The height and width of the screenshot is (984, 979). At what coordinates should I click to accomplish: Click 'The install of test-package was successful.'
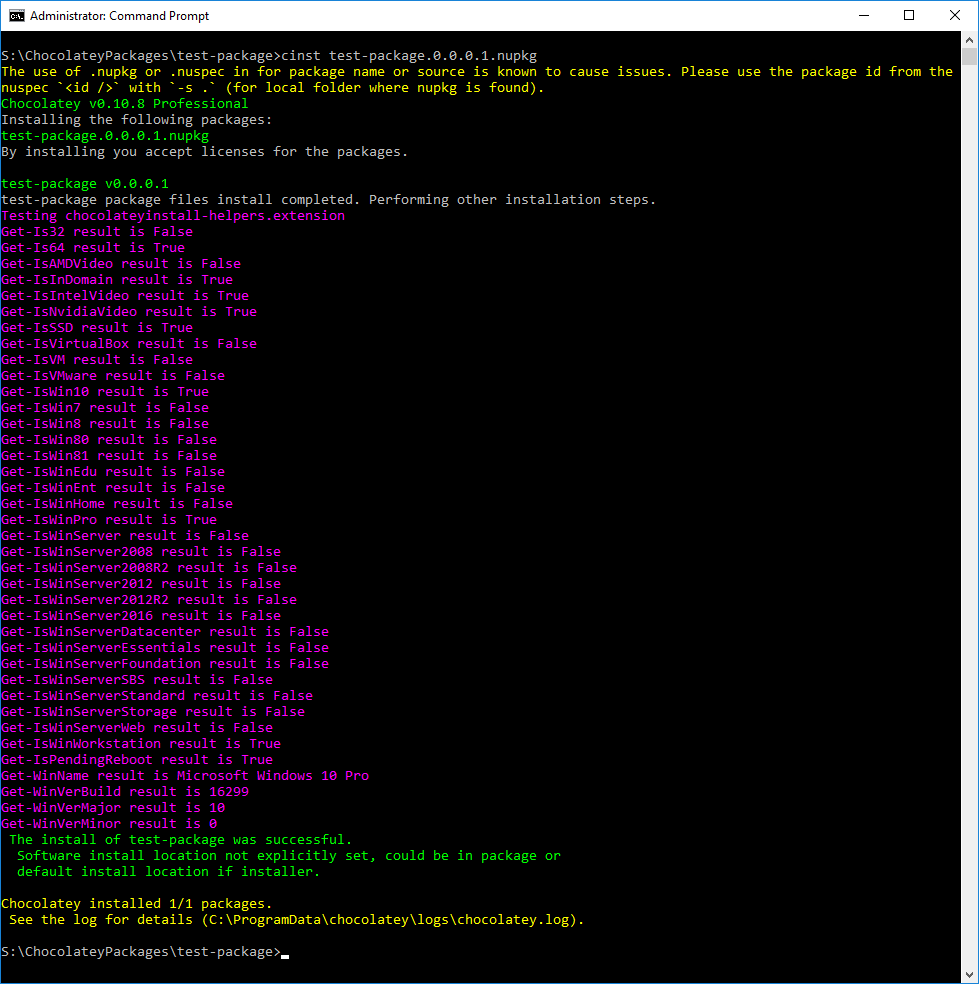(x=181, y=840)
